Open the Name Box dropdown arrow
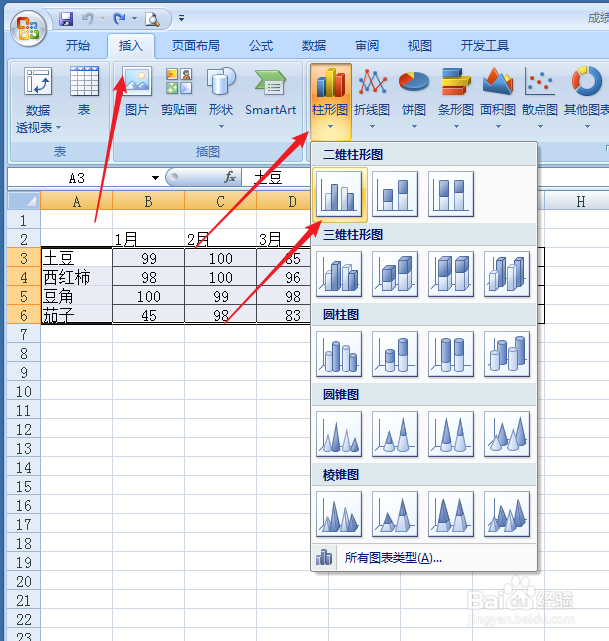609x641 pixels. [x=155, y=178]
